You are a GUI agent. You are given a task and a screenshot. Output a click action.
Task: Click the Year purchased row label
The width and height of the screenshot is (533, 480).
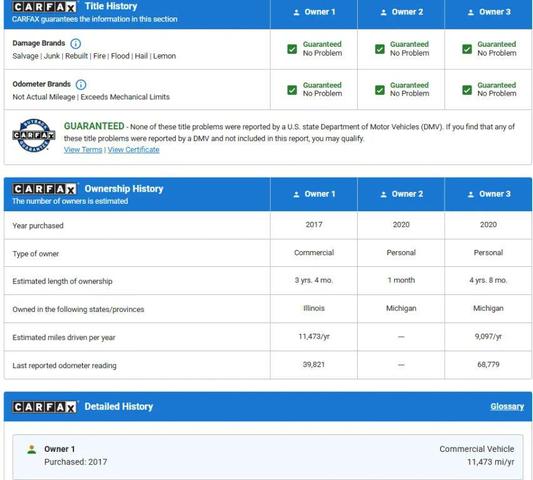38,226
